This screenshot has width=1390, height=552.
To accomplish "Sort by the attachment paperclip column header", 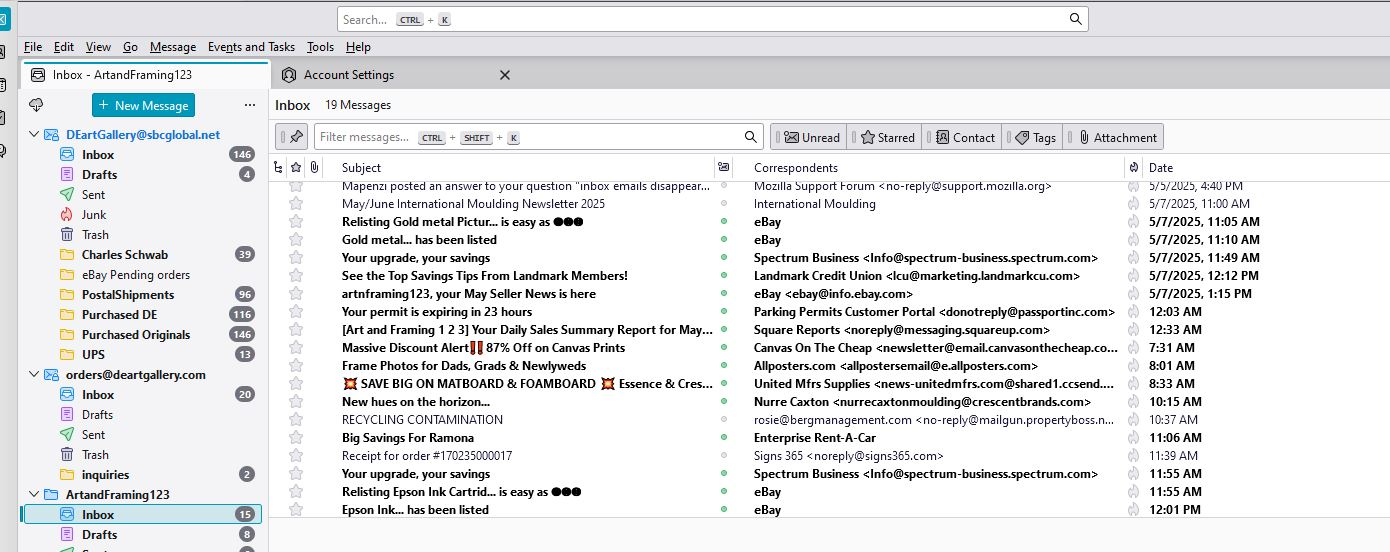I will coord(314,167).
